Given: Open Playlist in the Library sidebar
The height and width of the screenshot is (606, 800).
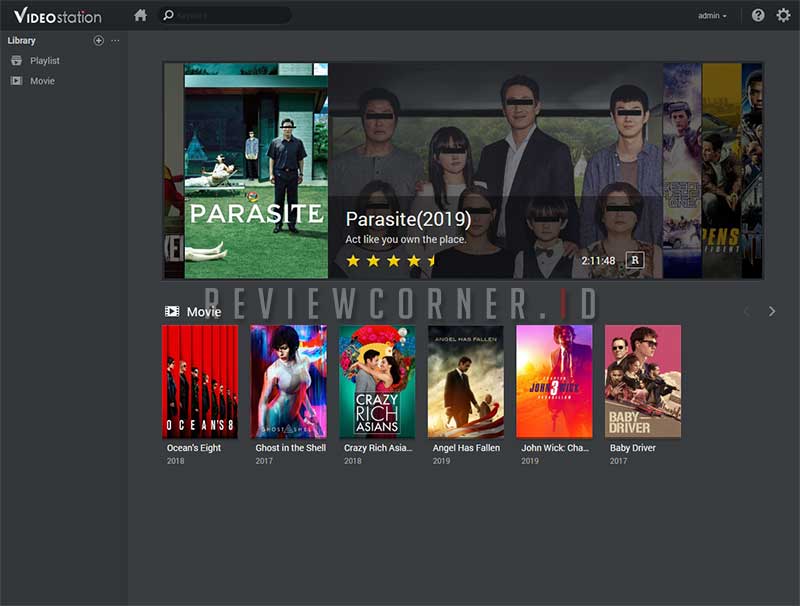Looking at the screenshot, I should coord(44,61).
